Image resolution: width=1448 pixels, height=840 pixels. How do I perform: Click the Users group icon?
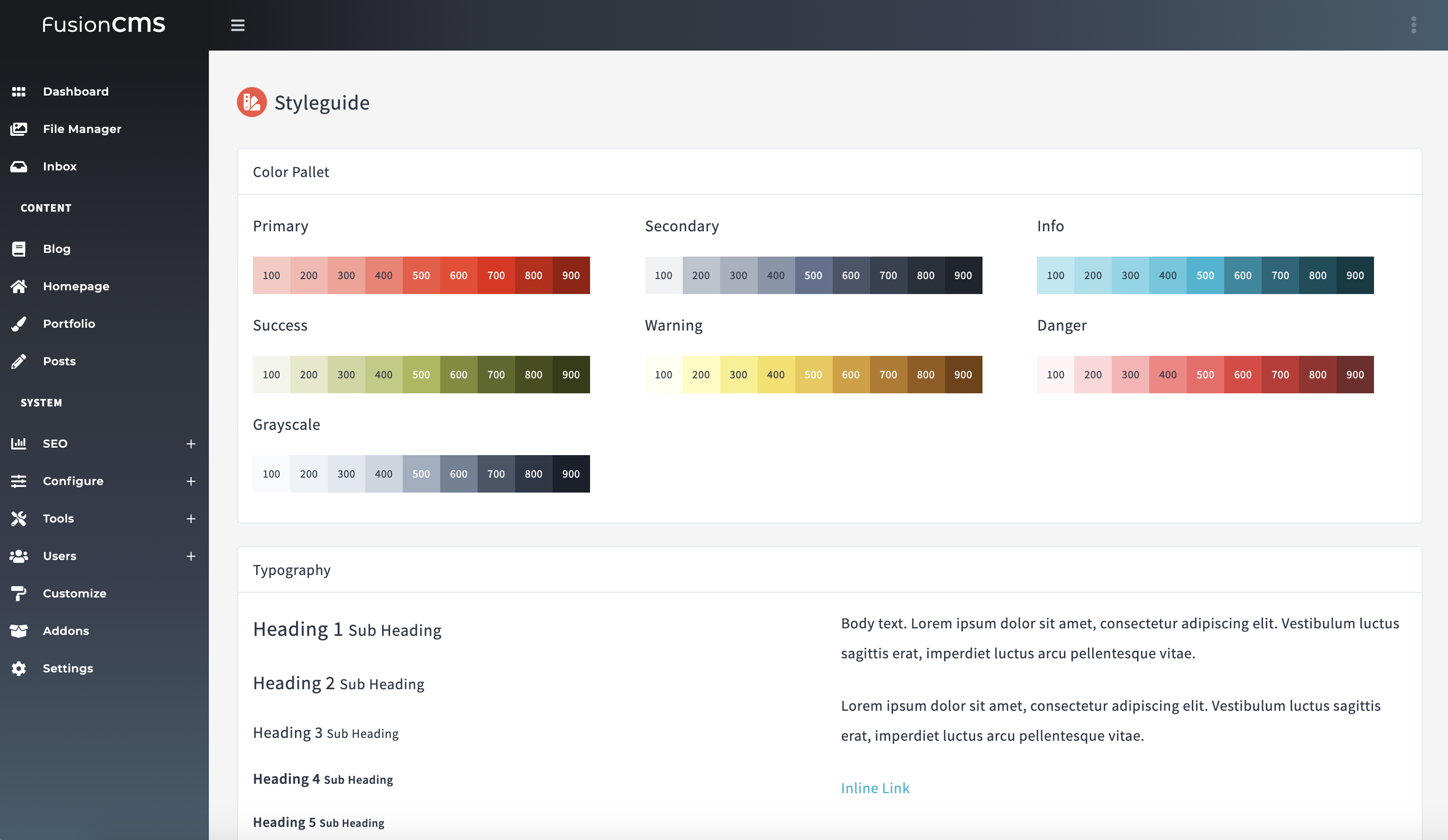point(18,556)
